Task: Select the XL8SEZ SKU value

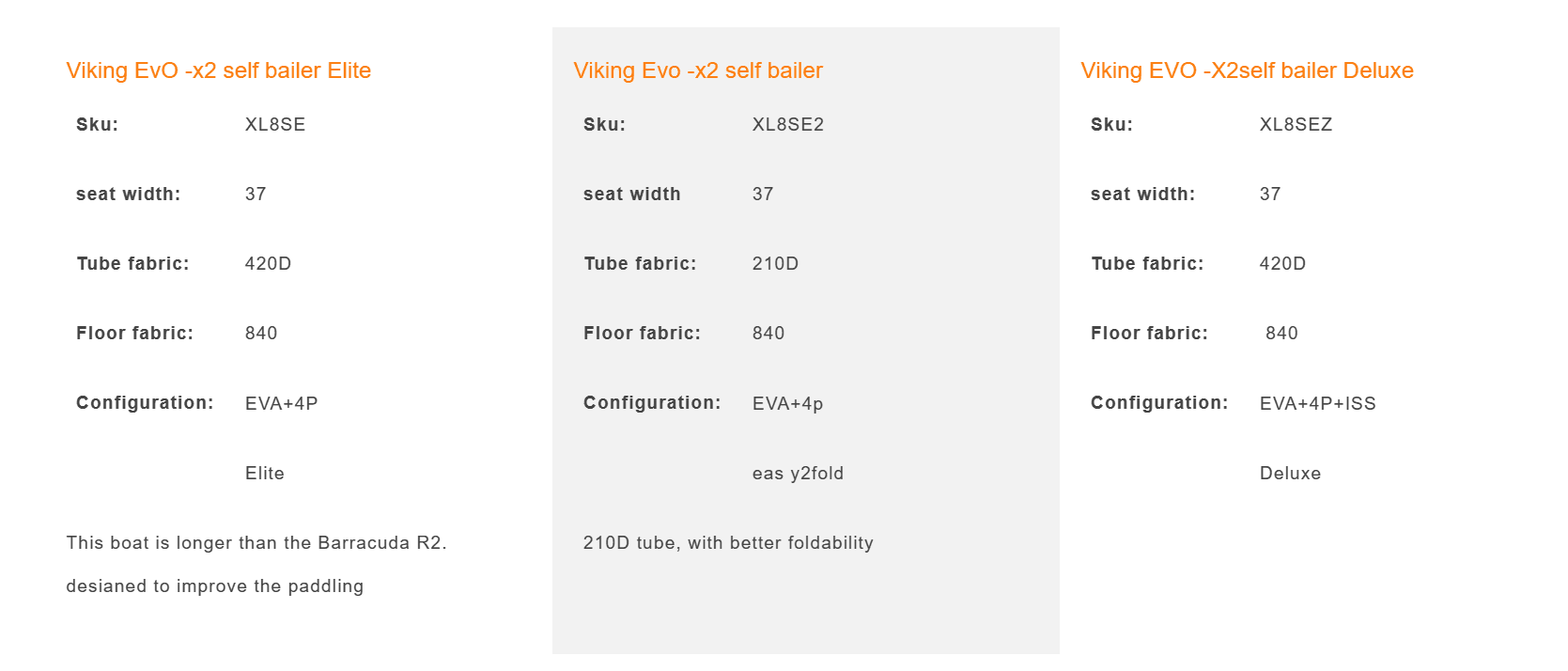Action: click(x=1296, y=124)
